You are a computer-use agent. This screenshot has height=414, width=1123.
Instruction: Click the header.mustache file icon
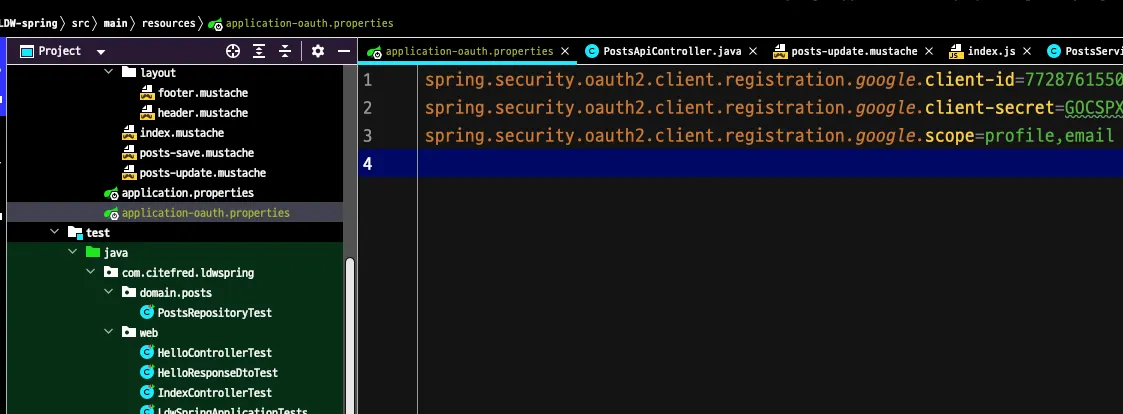click(x=147, y=113)
